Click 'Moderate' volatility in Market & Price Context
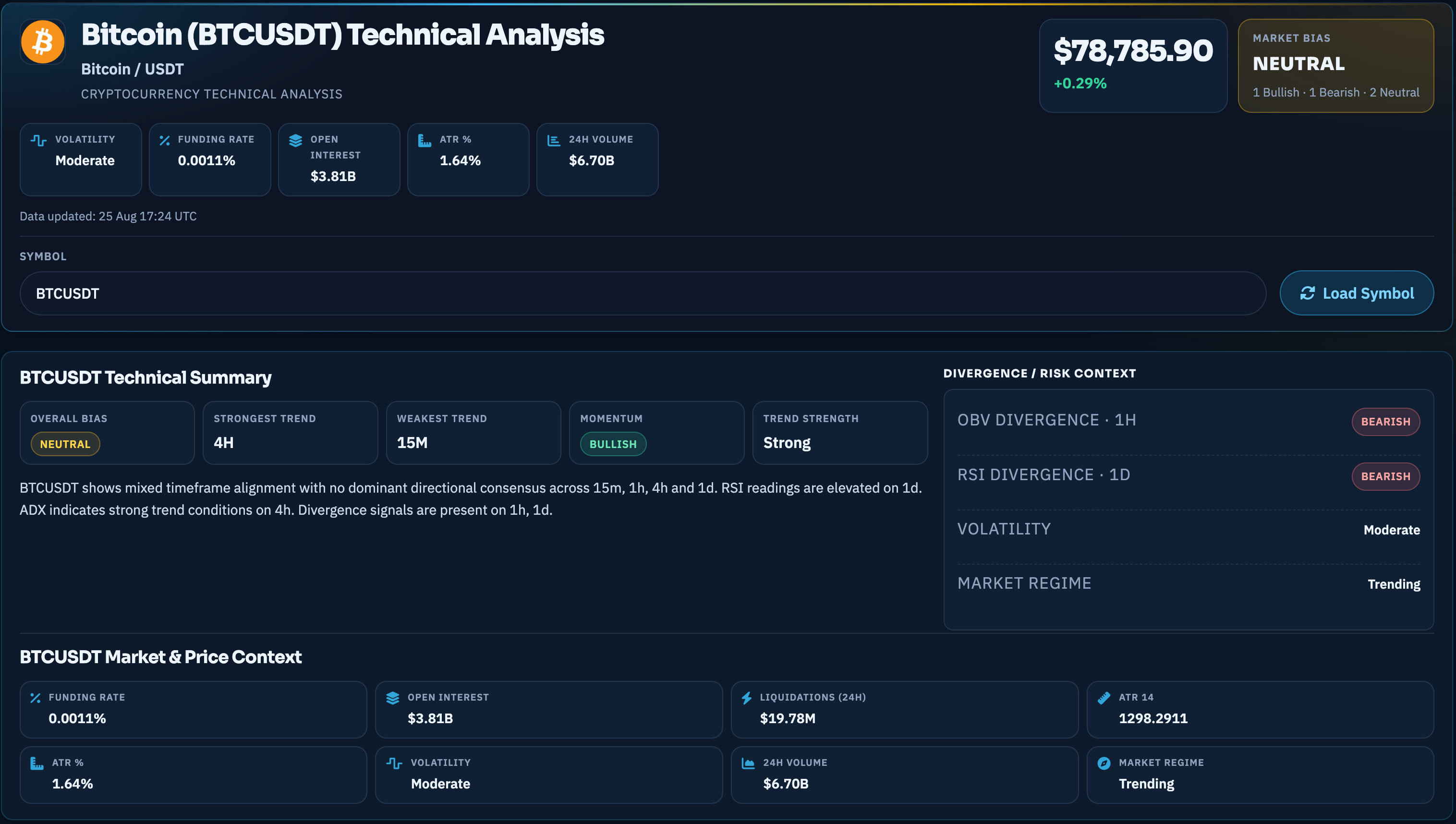This screenshot has height=824, width=1456. pos(440,784)
